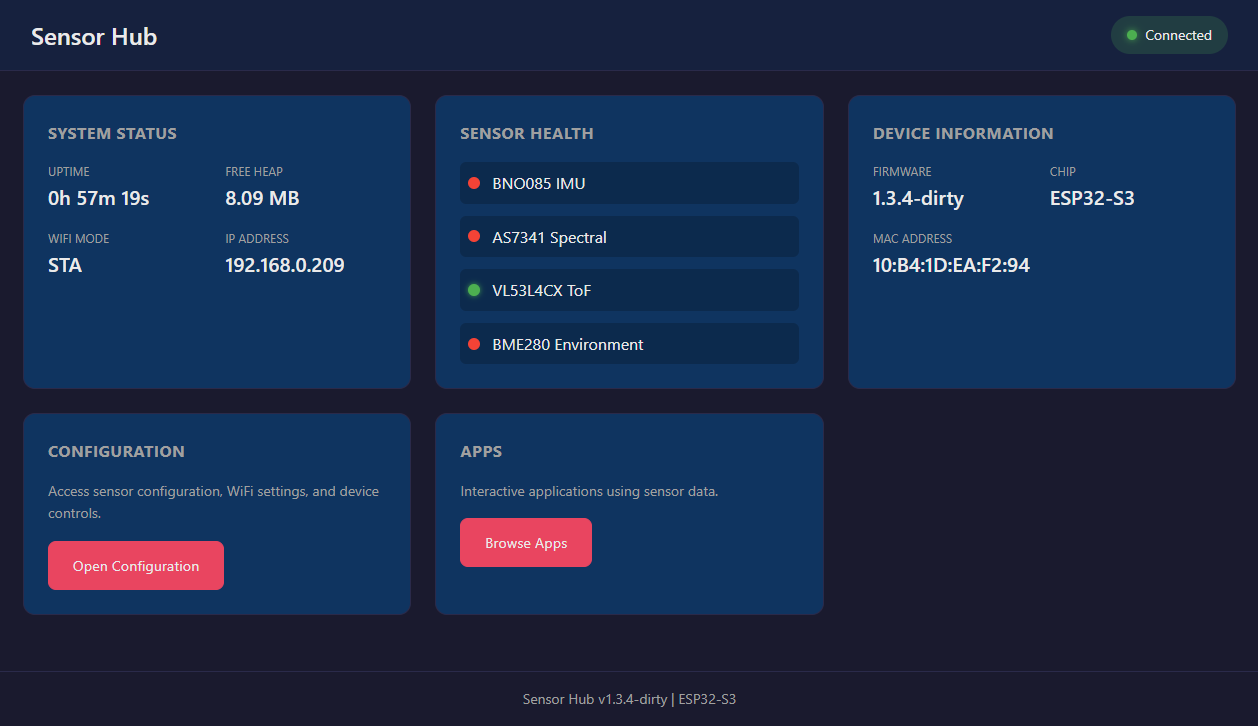The height and width of the screenshot is (726, 1258).
Task: Open the CONFIGURATION section header
Action: [116, 451]
